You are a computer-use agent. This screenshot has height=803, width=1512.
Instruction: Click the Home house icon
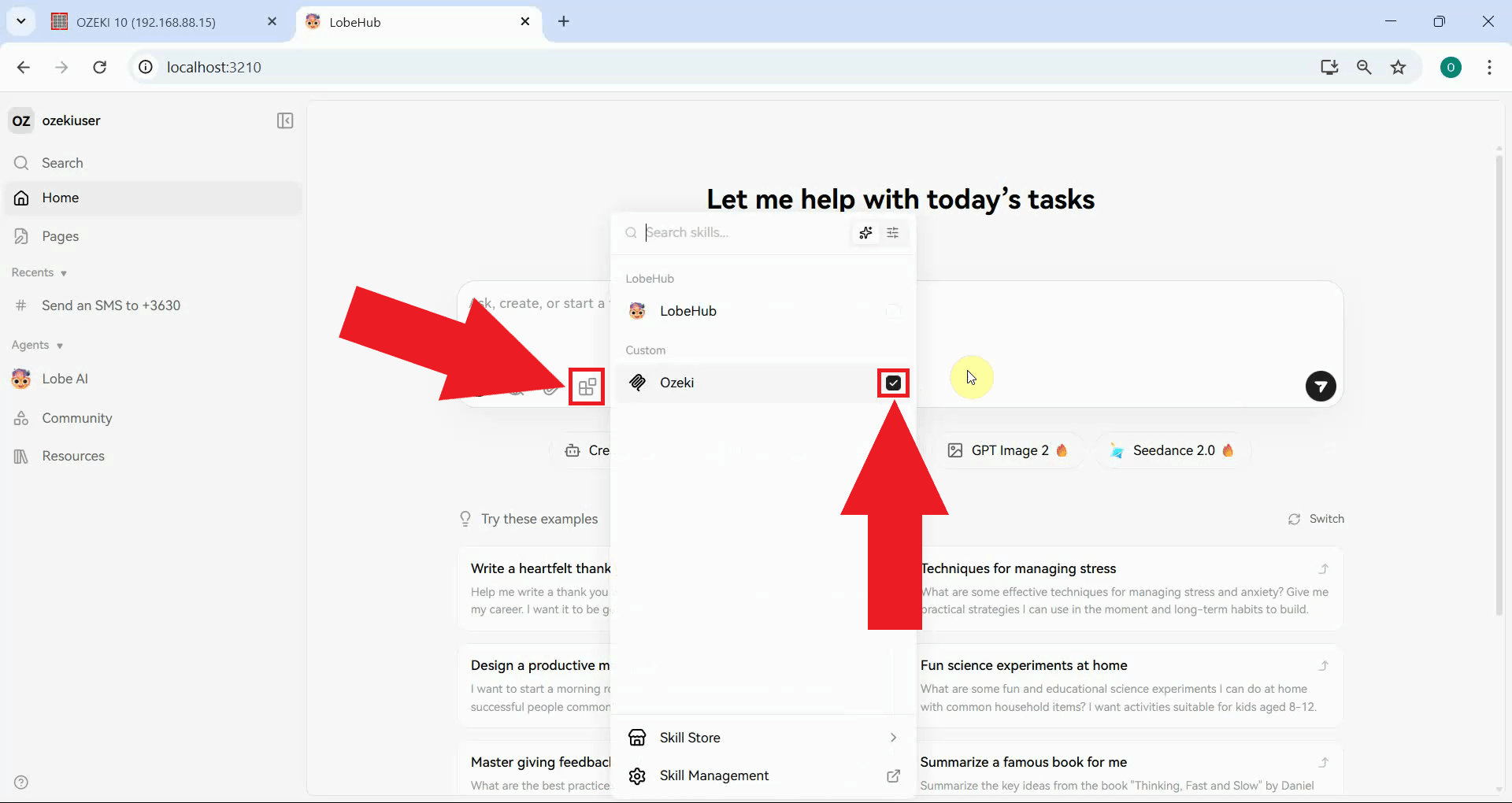(x=21, y=198)
